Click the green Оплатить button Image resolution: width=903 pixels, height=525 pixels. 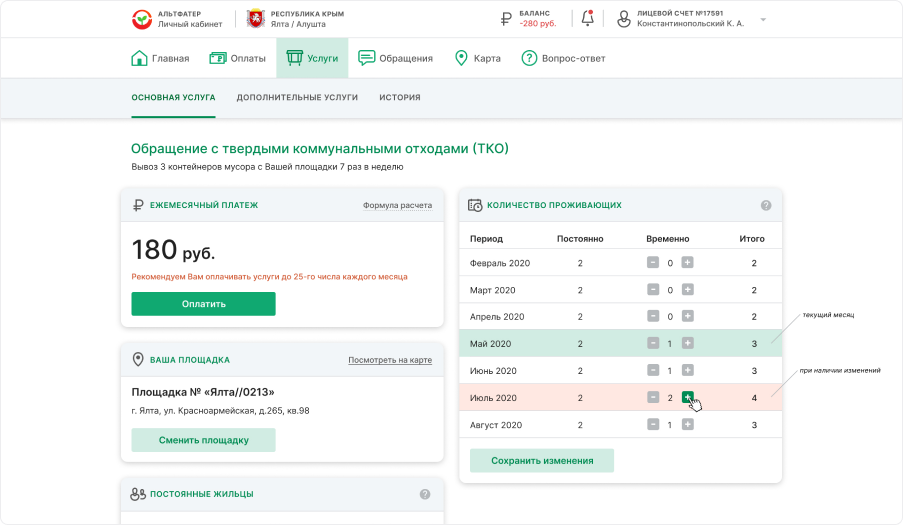(x=203, y=304)
